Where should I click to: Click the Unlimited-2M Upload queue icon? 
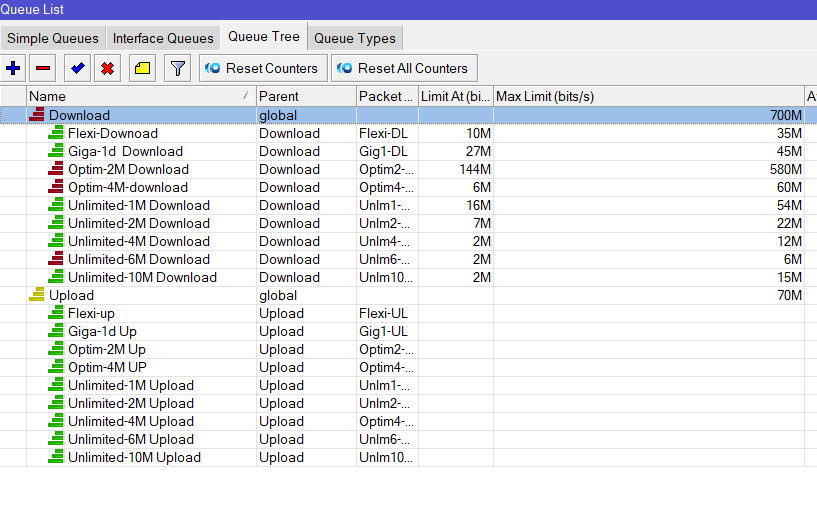click(56, 403)
